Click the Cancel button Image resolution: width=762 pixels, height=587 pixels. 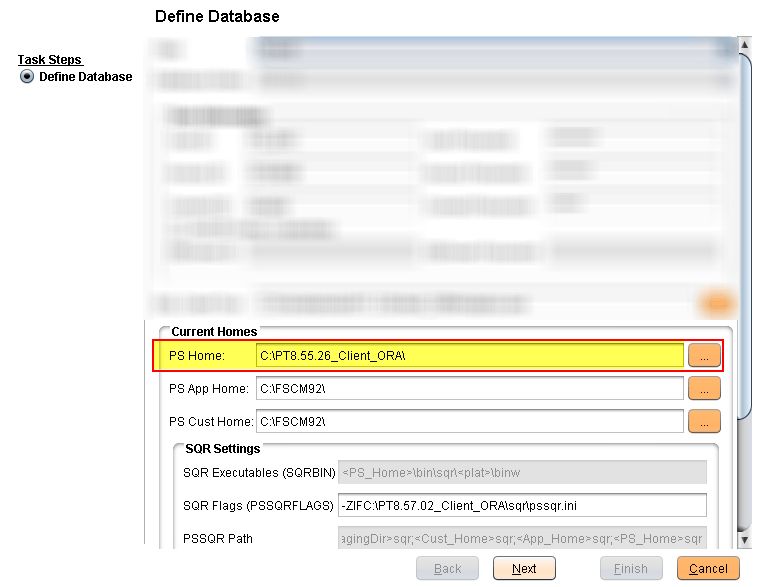click(x=708, y=569)
